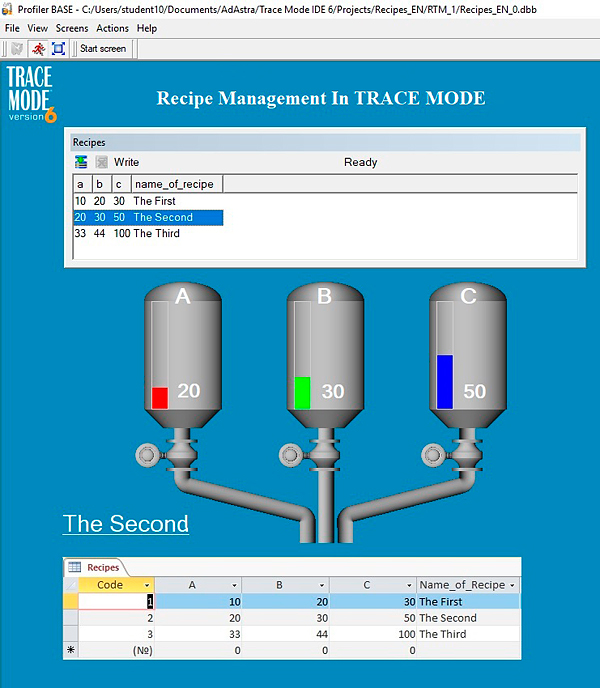This screenshot has height=688, width=600.
Task: Click the value 20 on tank A
Action: tap(189, 391)
